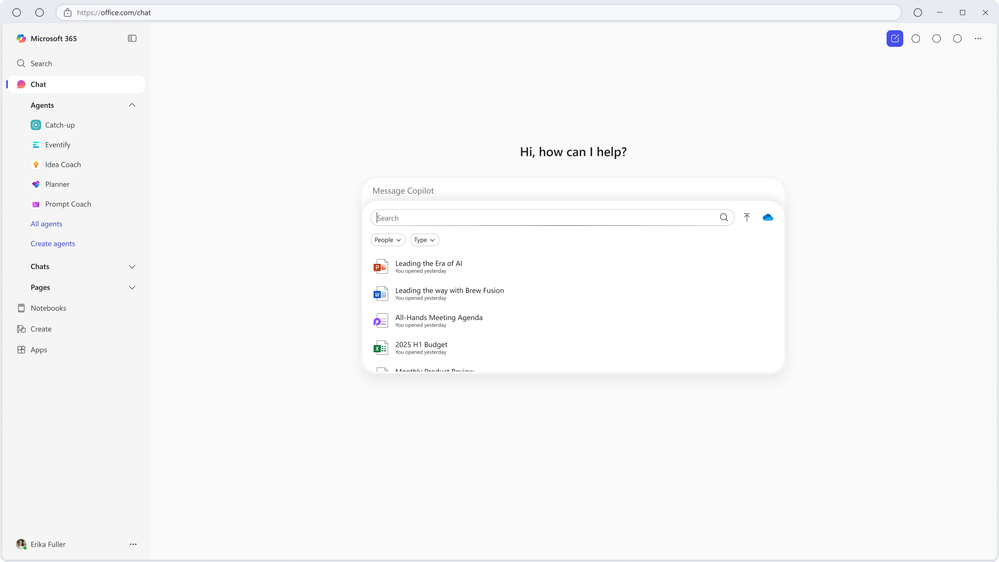This screenshot has height=562, width=999.
Task: Click the Word icon for Brew Fusion document
Action: (x=380, y=294)
